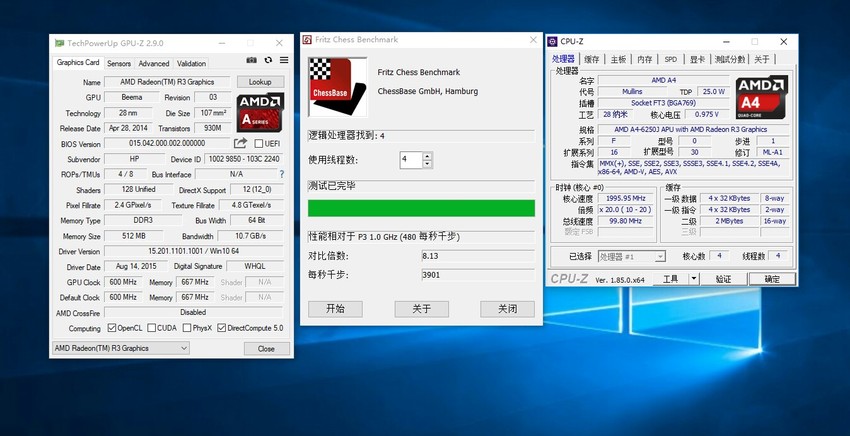Select the 测试分数 tab in CPU-Z
This screenshot has height=436, width=850.
pos(730,59)
